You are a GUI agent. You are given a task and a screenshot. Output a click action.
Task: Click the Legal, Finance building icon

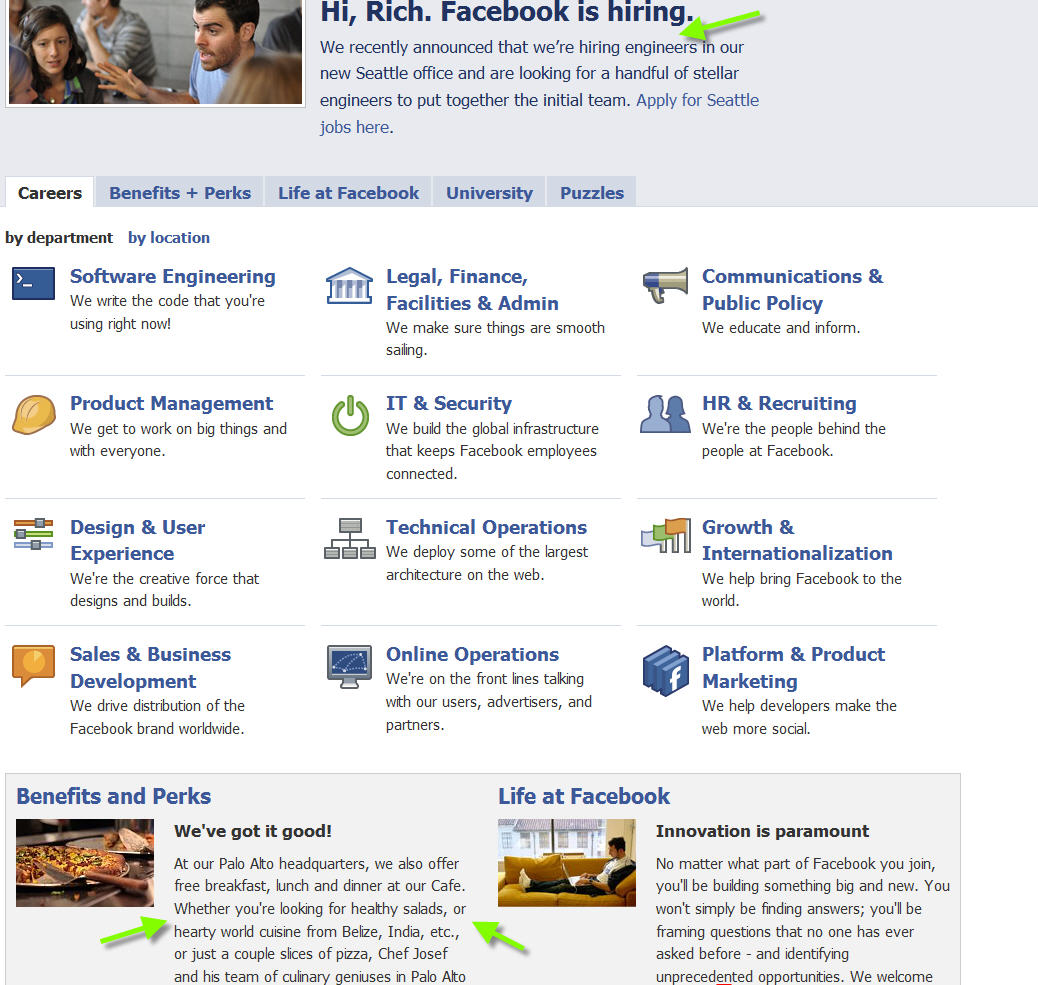click(349, 285)
